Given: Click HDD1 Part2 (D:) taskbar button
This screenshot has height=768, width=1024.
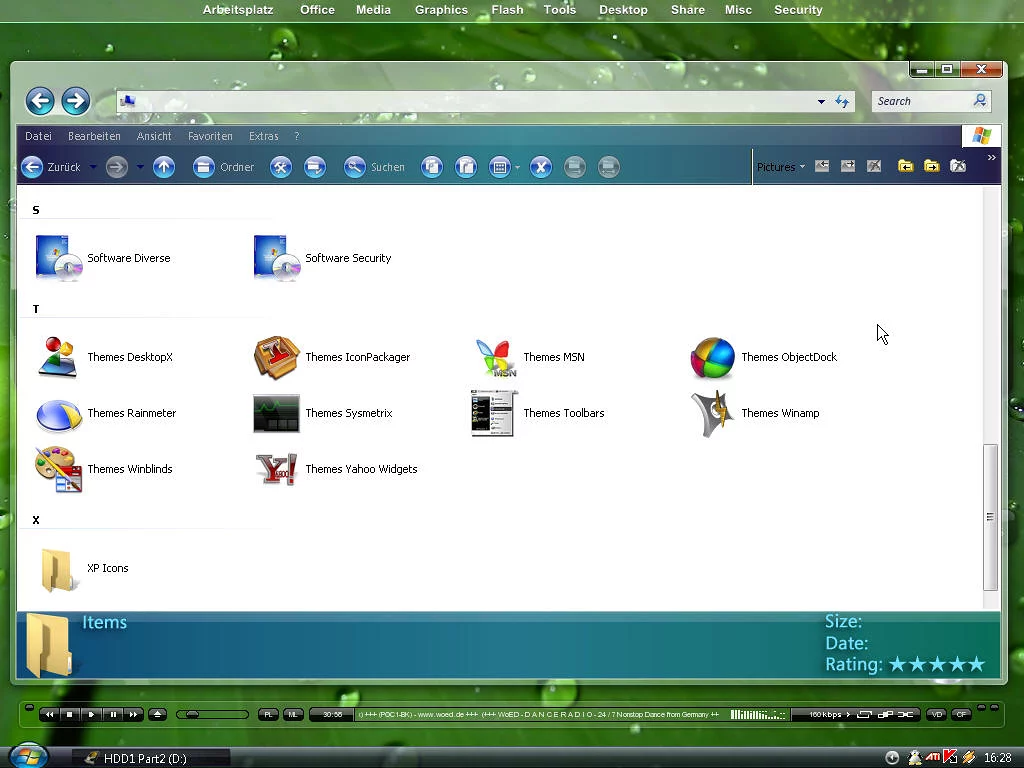Looking at the screenshot, I should tap(145, 758).
